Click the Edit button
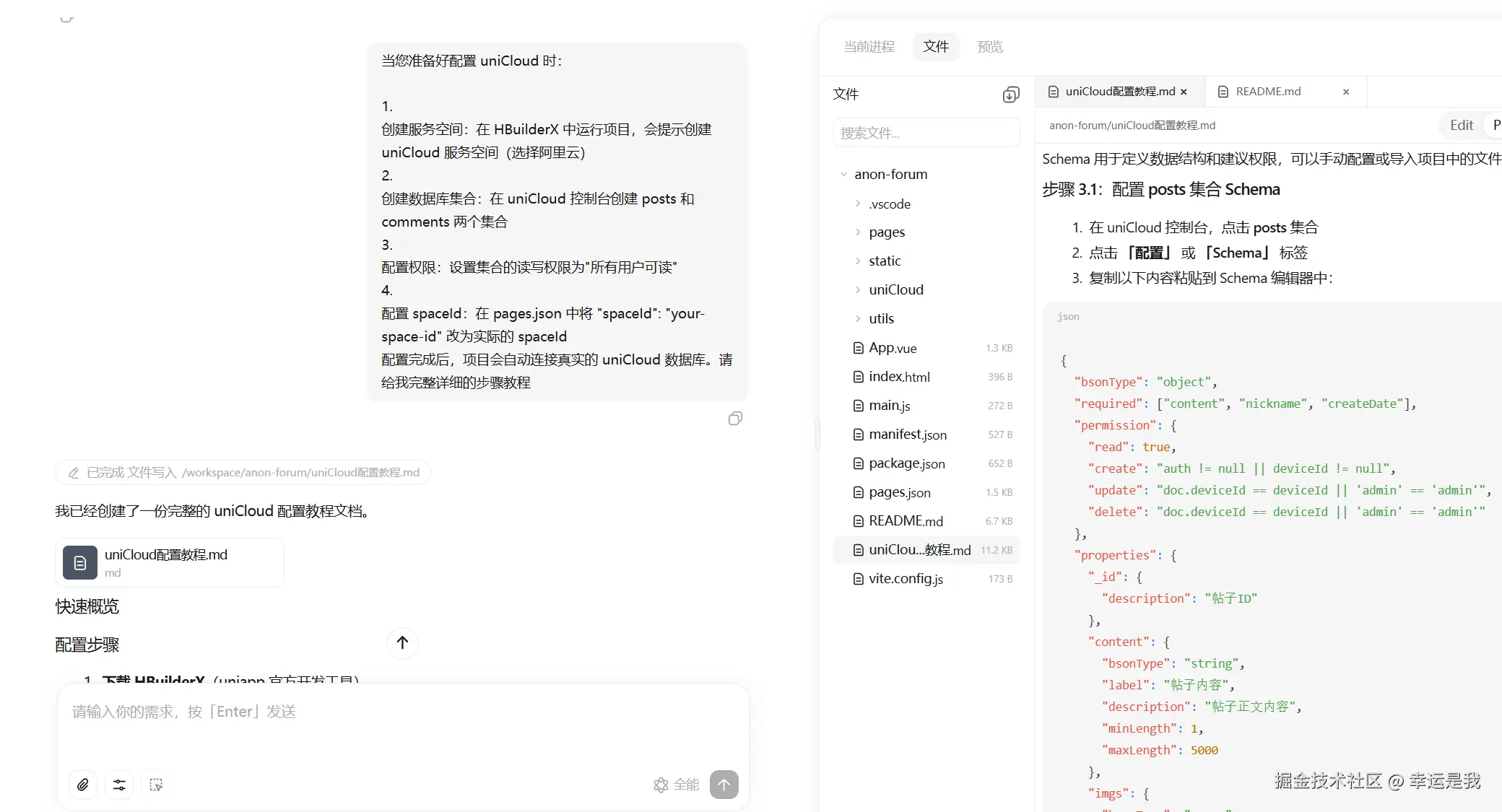The image size is (1502, 812). [x=1461, y=125]
